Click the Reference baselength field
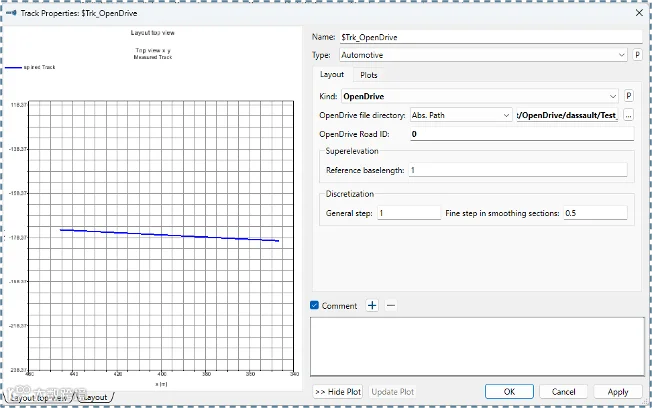 [518, 170]
